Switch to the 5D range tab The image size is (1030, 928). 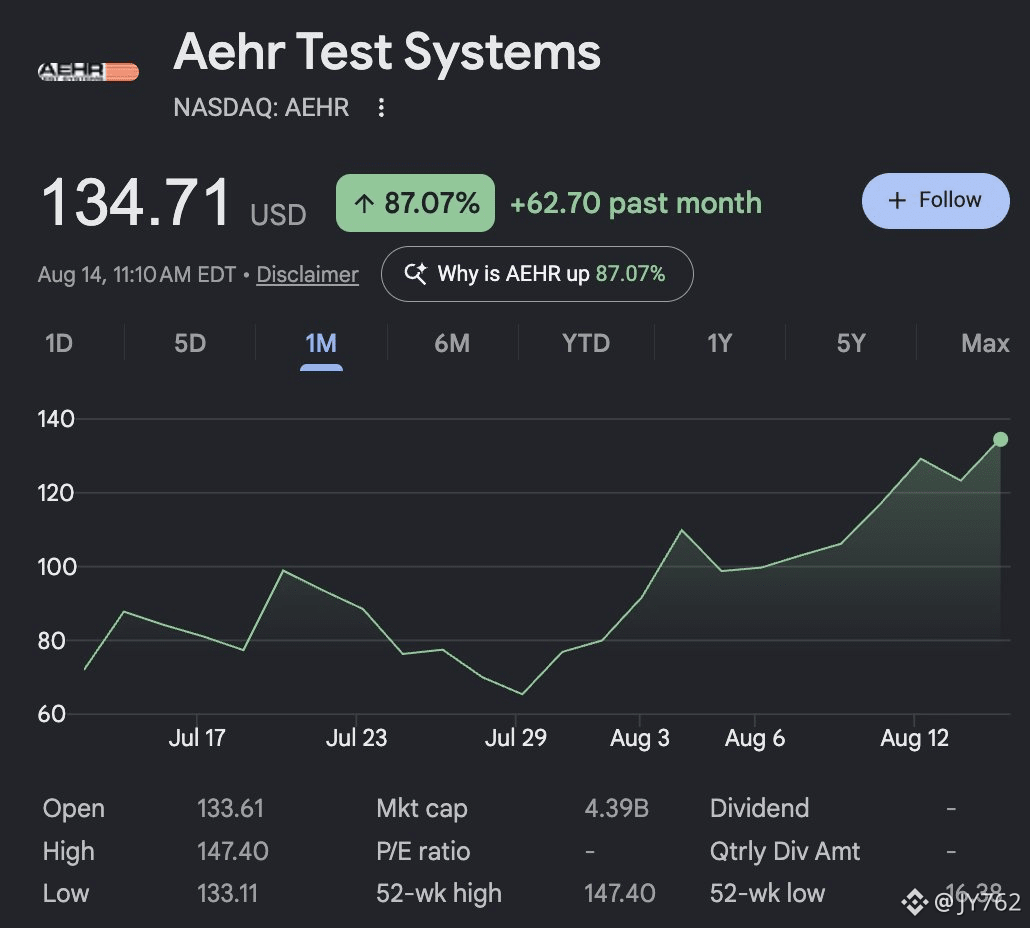(x=190, y=343)
